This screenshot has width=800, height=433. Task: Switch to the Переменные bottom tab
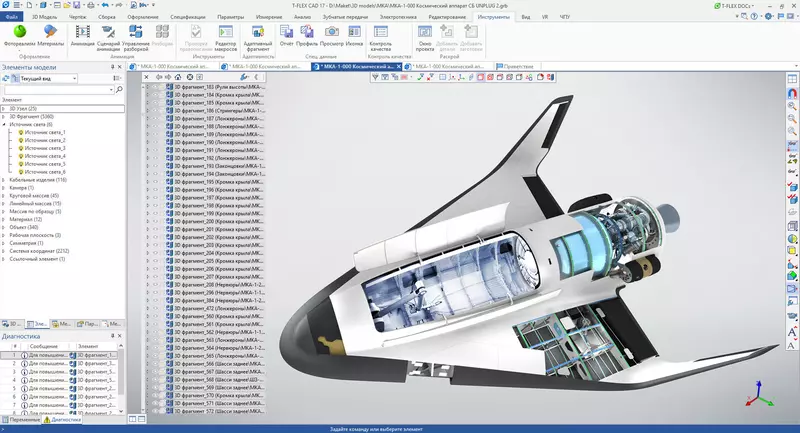[24, 420]
